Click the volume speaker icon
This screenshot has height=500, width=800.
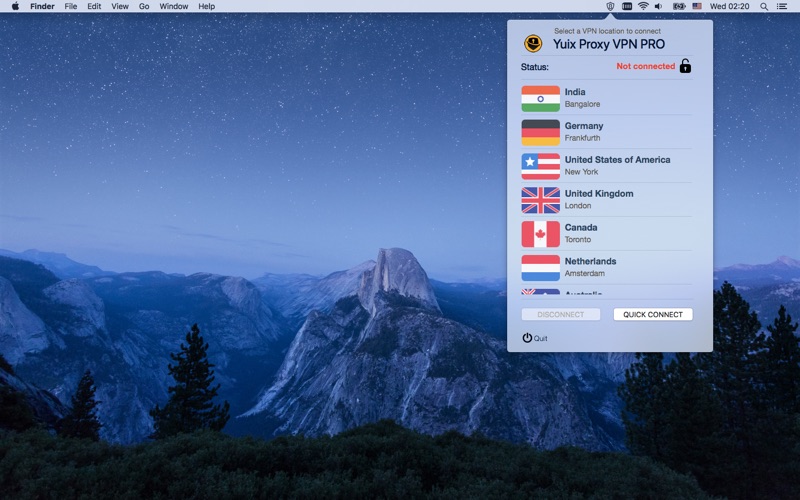pyautogui.click(x=659, y=6)
